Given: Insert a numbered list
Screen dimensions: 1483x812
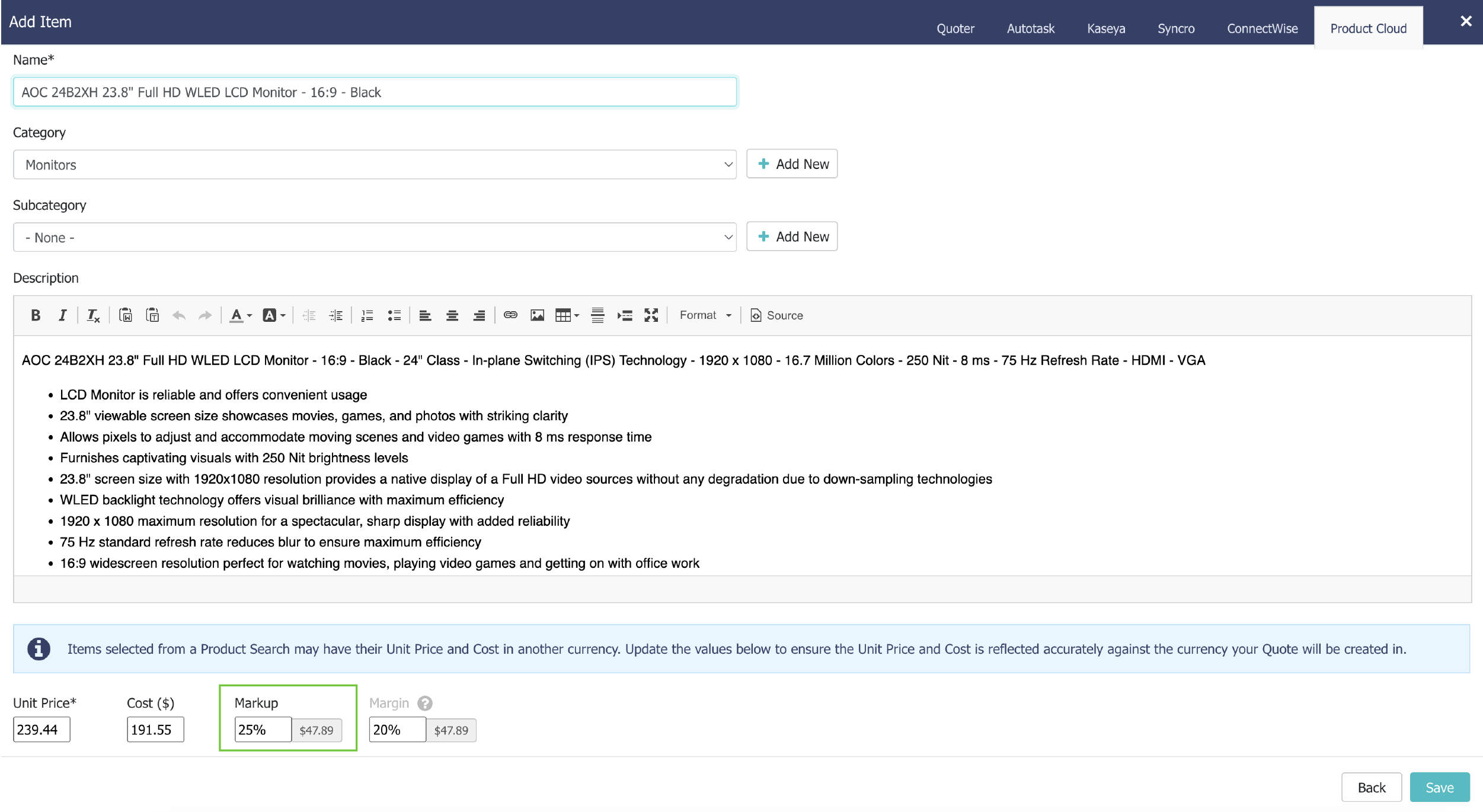Looking at the screenshot, I should 367,315.
